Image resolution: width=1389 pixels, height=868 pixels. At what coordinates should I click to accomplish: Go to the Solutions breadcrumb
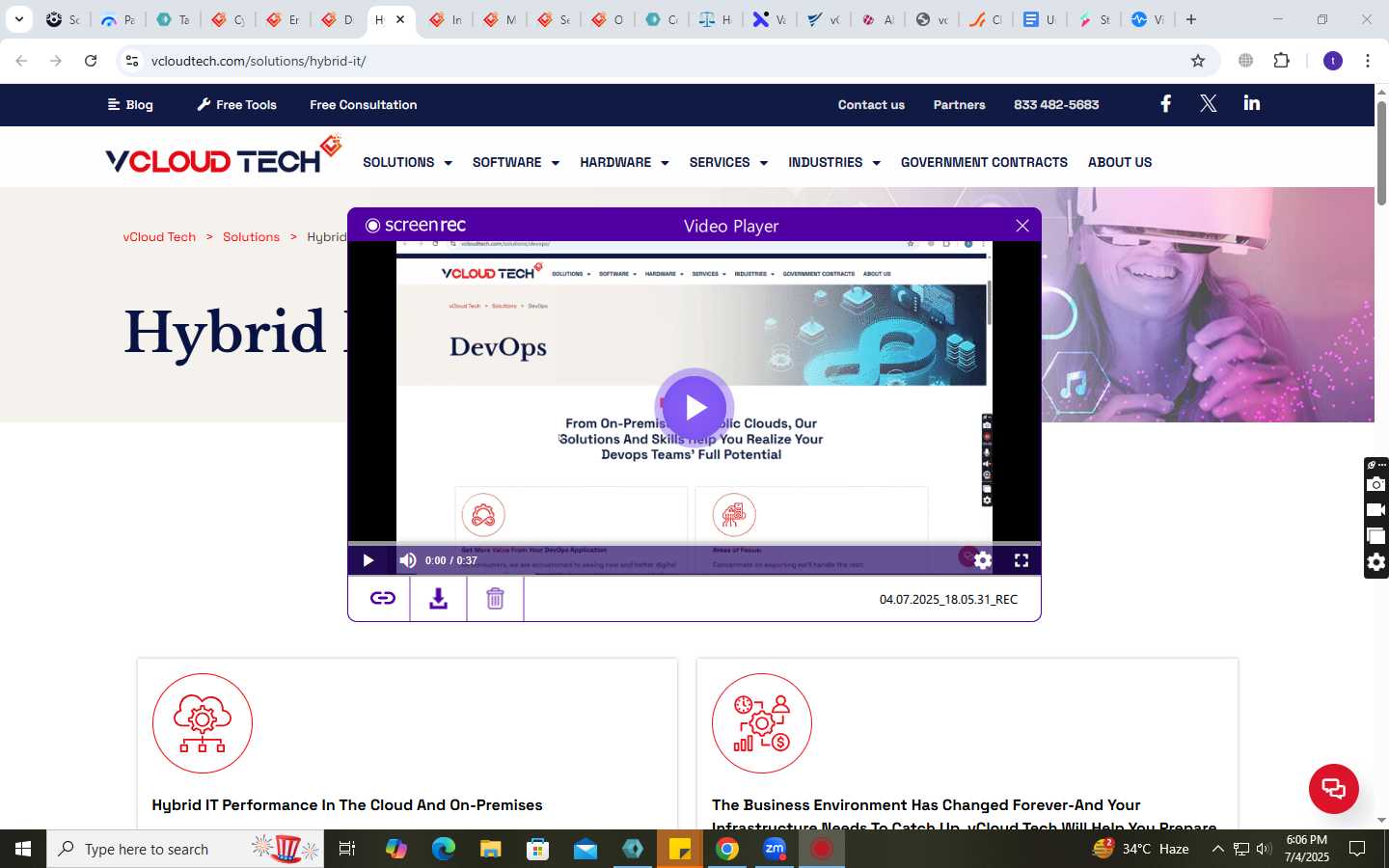[x=251, y=236]
